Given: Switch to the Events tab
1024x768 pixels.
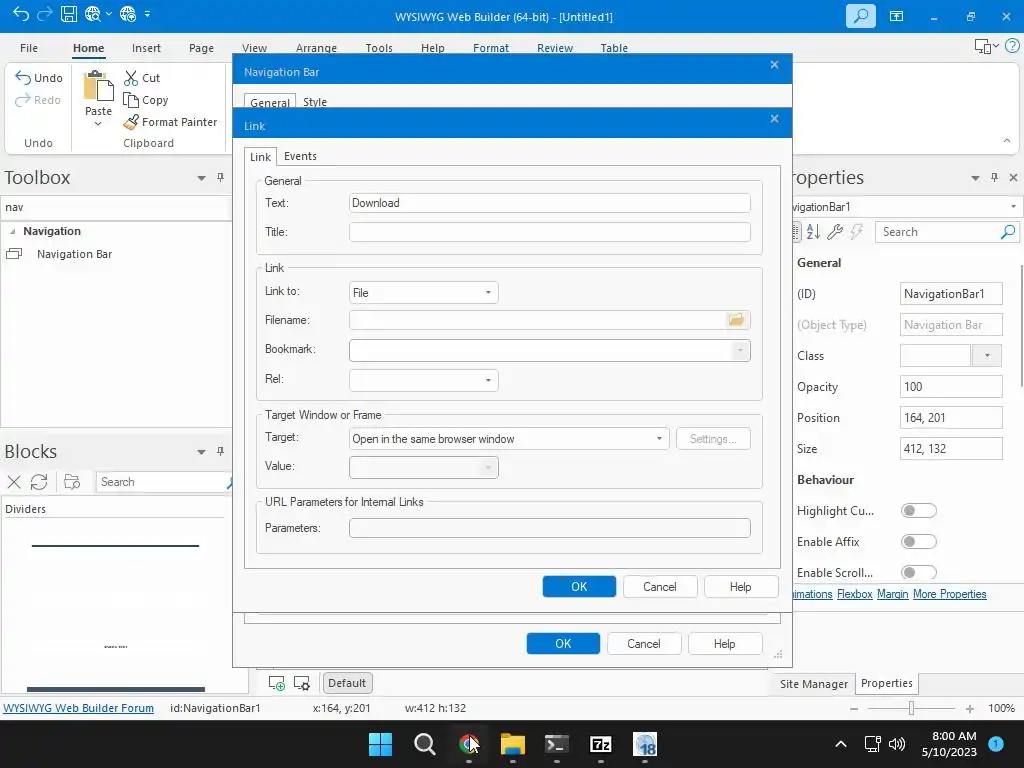Looking at the screenshot, I should click(x=300, y=156).
